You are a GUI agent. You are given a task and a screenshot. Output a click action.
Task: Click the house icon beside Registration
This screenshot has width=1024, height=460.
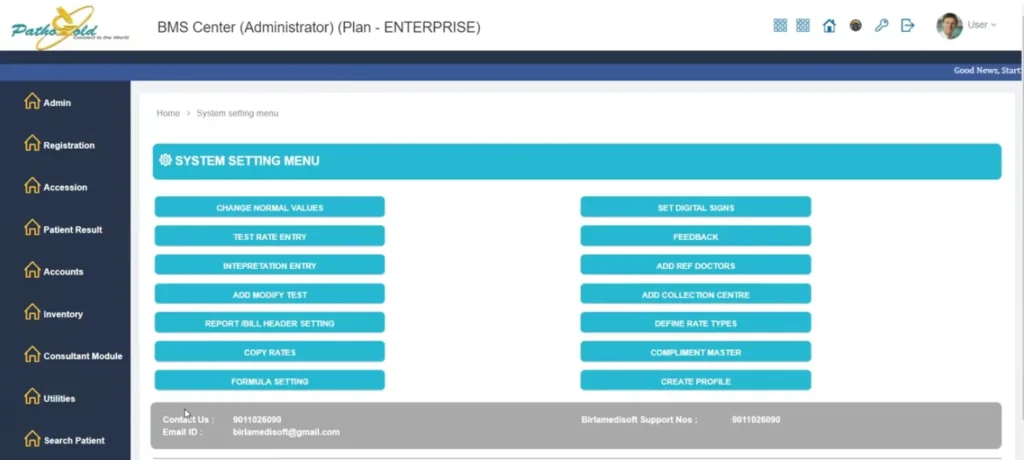[32, 144]
